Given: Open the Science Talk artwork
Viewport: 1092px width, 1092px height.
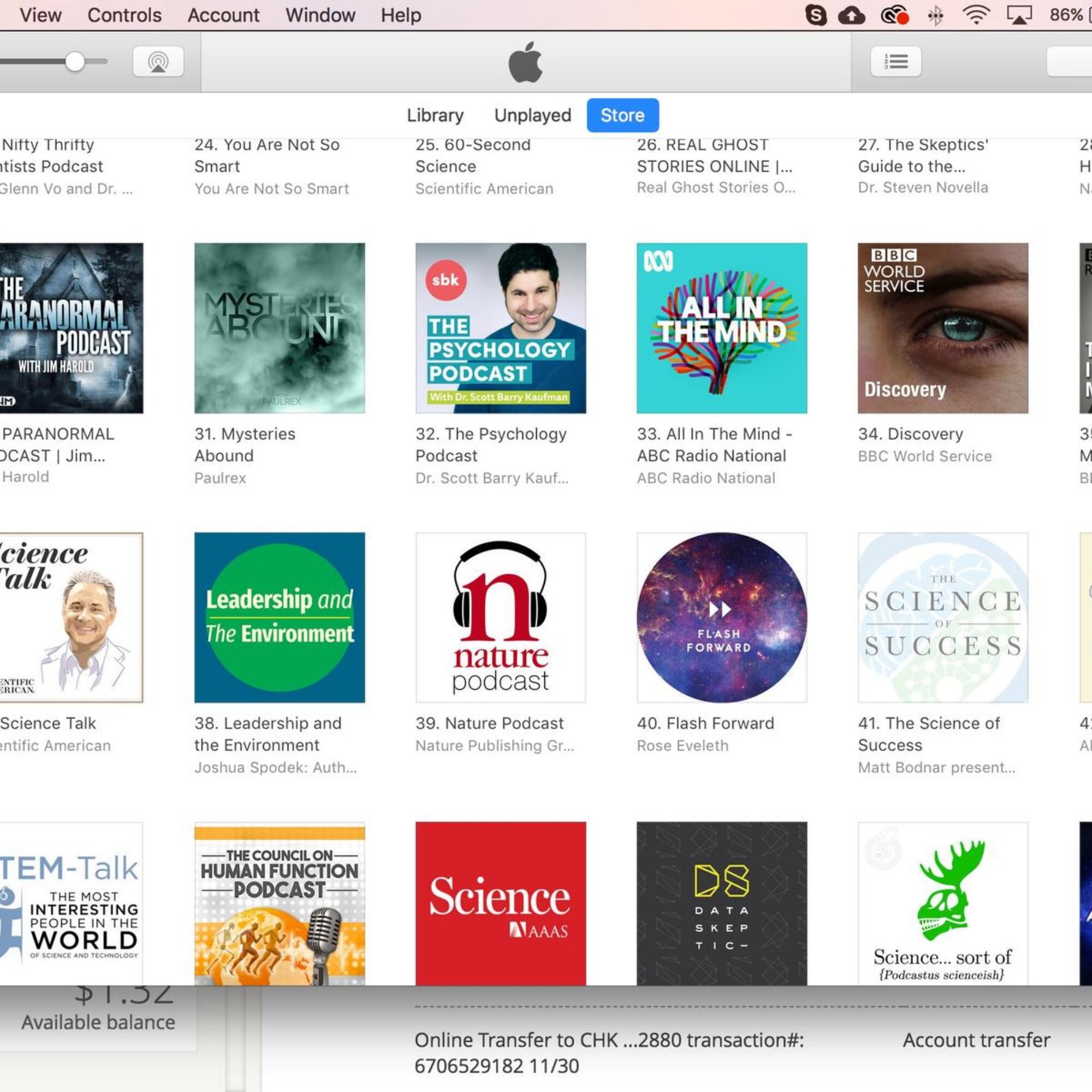Looking at the screenshot, I should [x=71, y=617].
